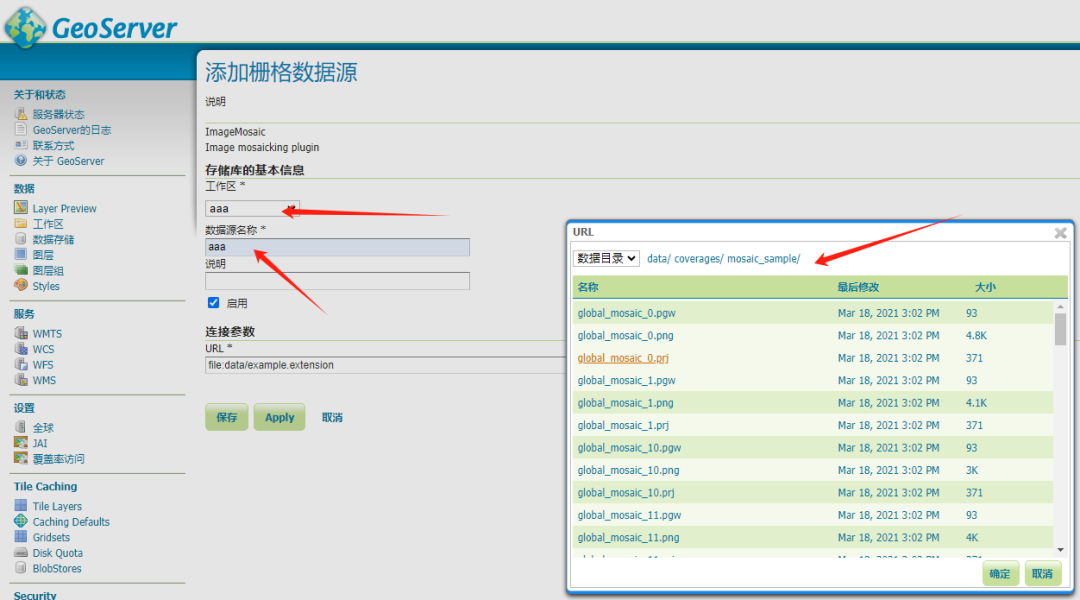Click the data stores icon (数据存储)

point(21,238)
